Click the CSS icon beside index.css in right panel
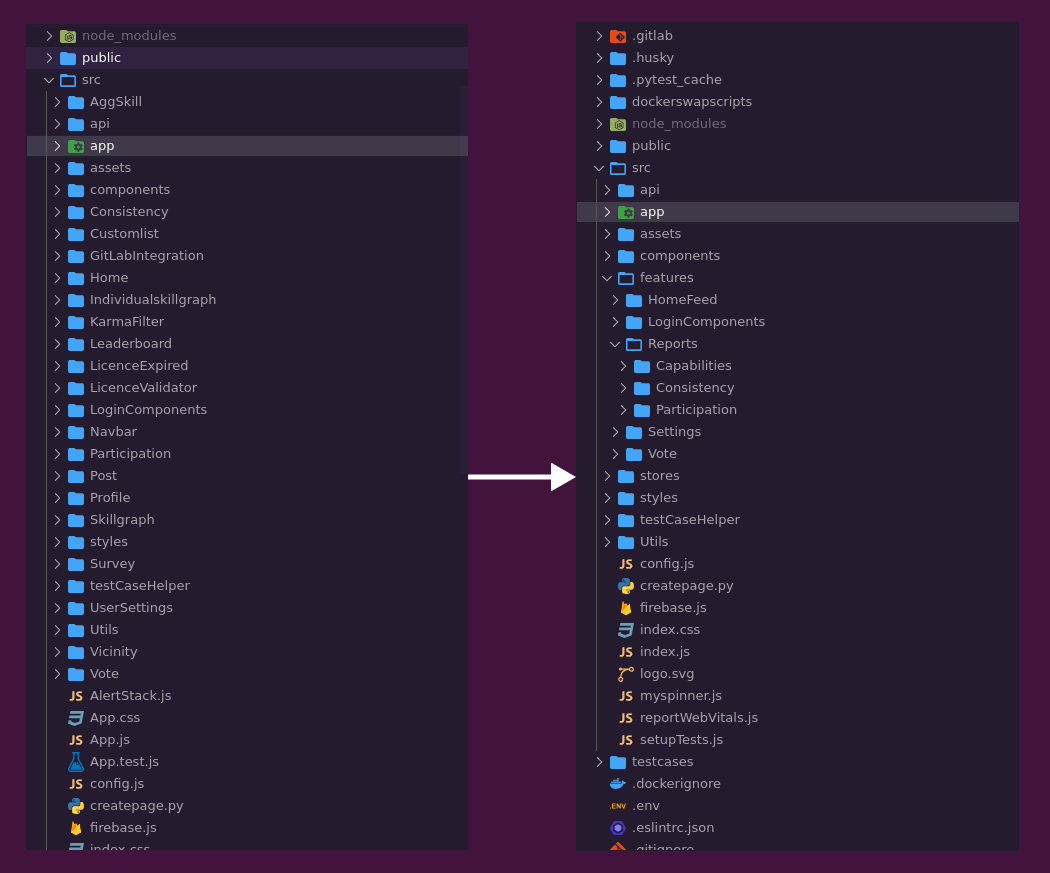Viewport: 1050px width, 873px height. pos(626,629)
